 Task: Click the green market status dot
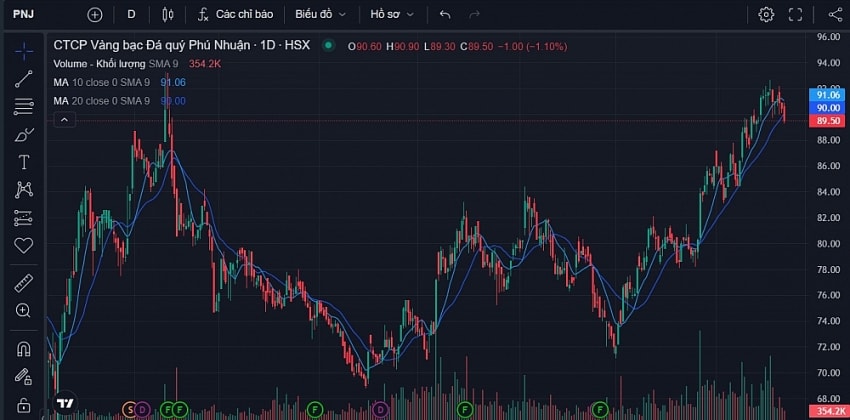329,46
